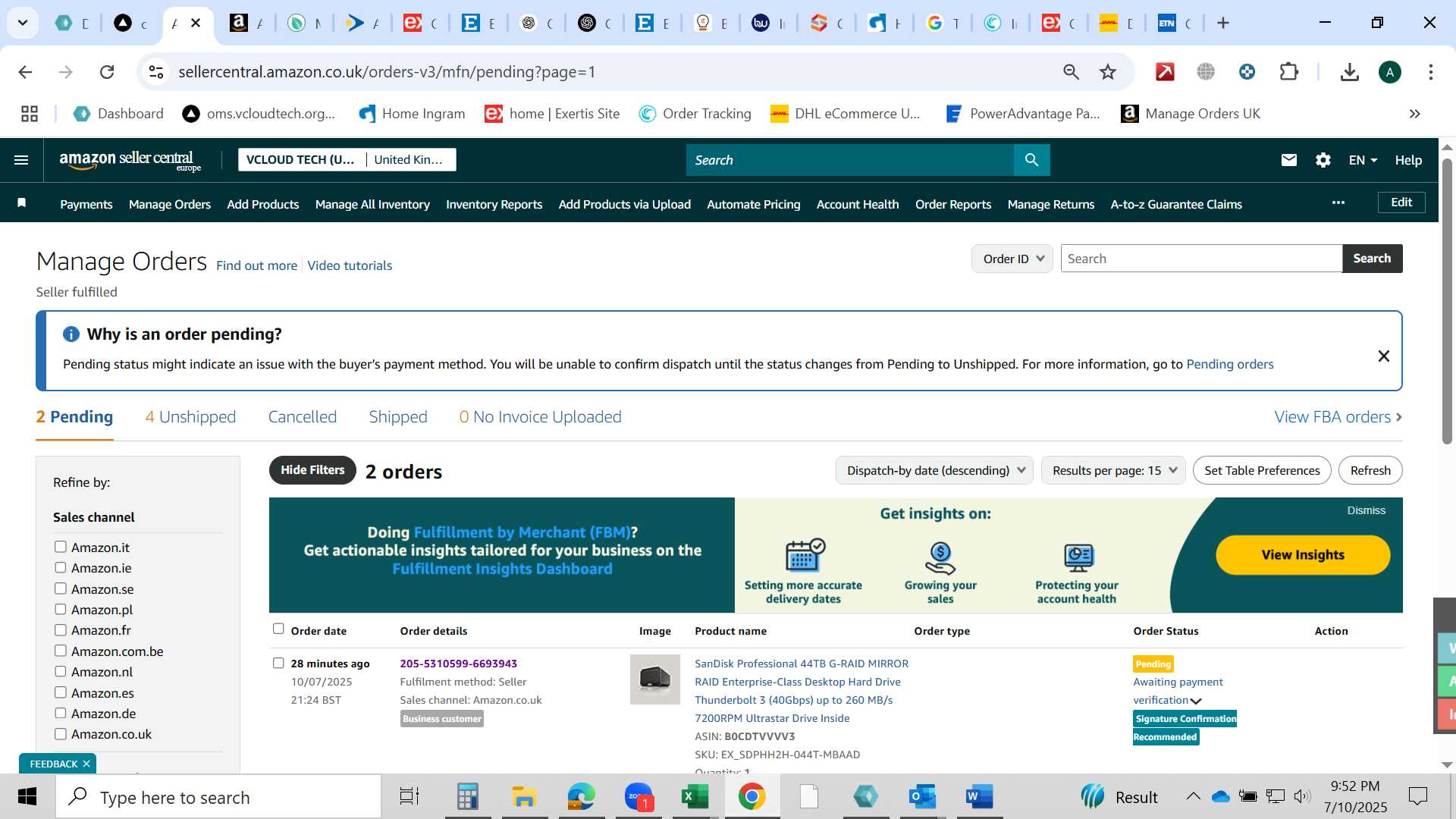Open Excel from the taskbar
1456x819 pixels.
695,797
